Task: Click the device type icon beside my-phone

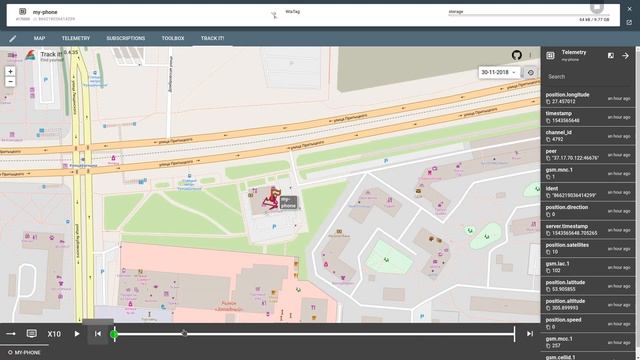Action: pos(22,12)
